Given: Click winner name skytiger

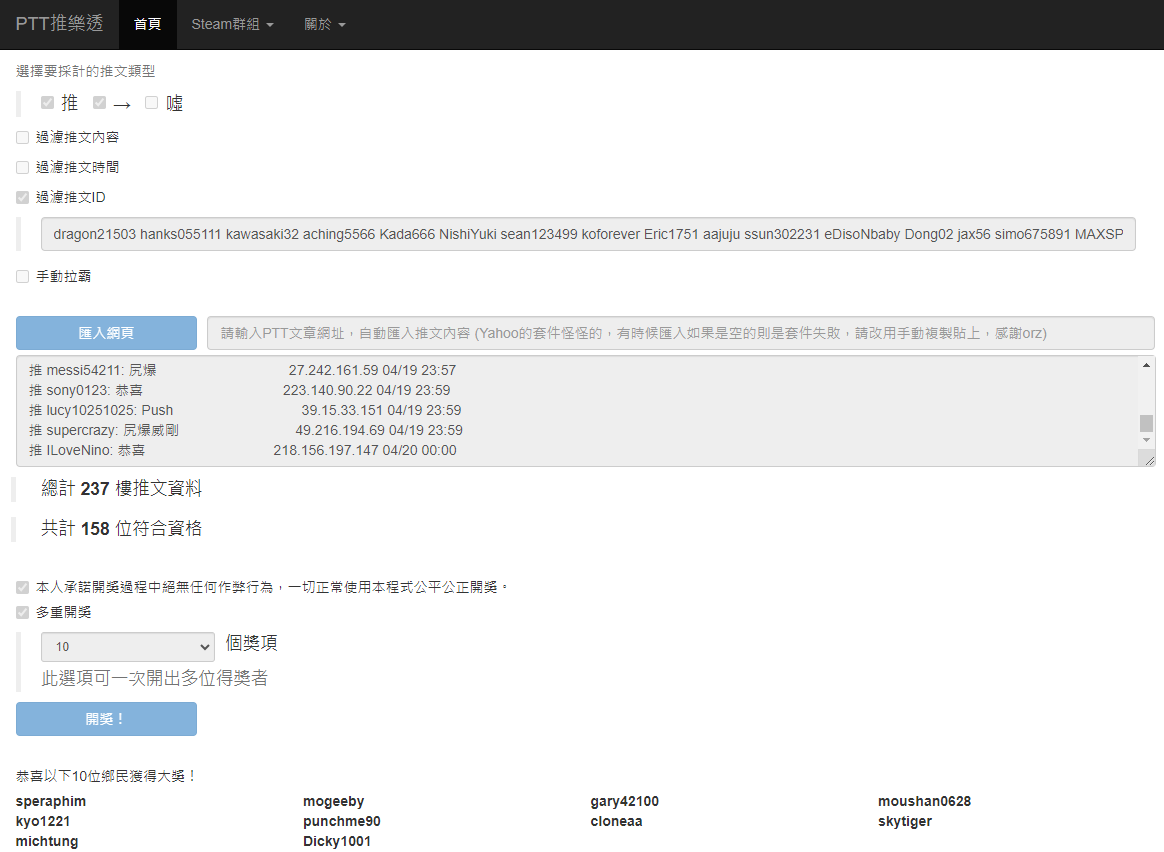Looking at the screenshot, I should click(x=904, y=821).
